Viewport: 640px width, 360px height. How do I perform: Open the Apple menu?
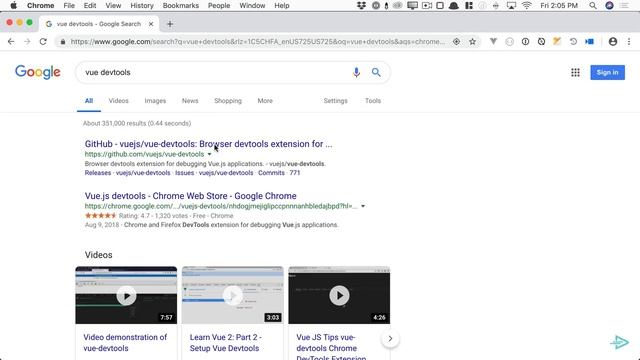point(13,6)
